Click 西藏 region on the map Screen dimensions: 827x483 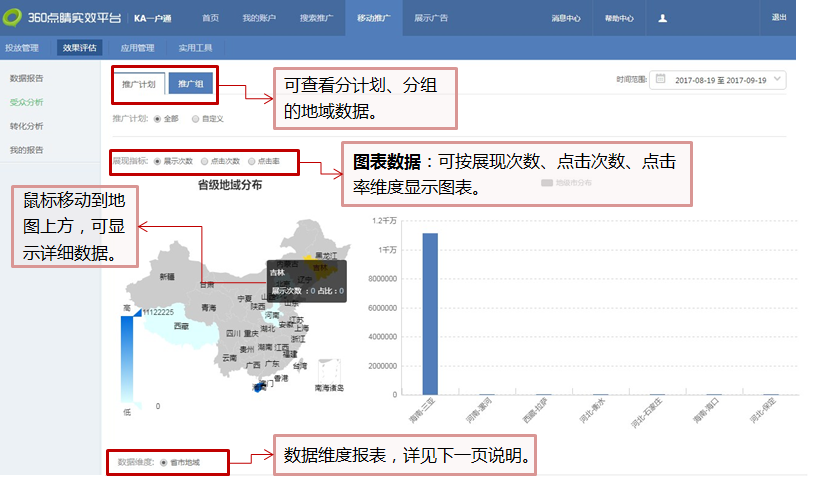(x=180, y=326)
